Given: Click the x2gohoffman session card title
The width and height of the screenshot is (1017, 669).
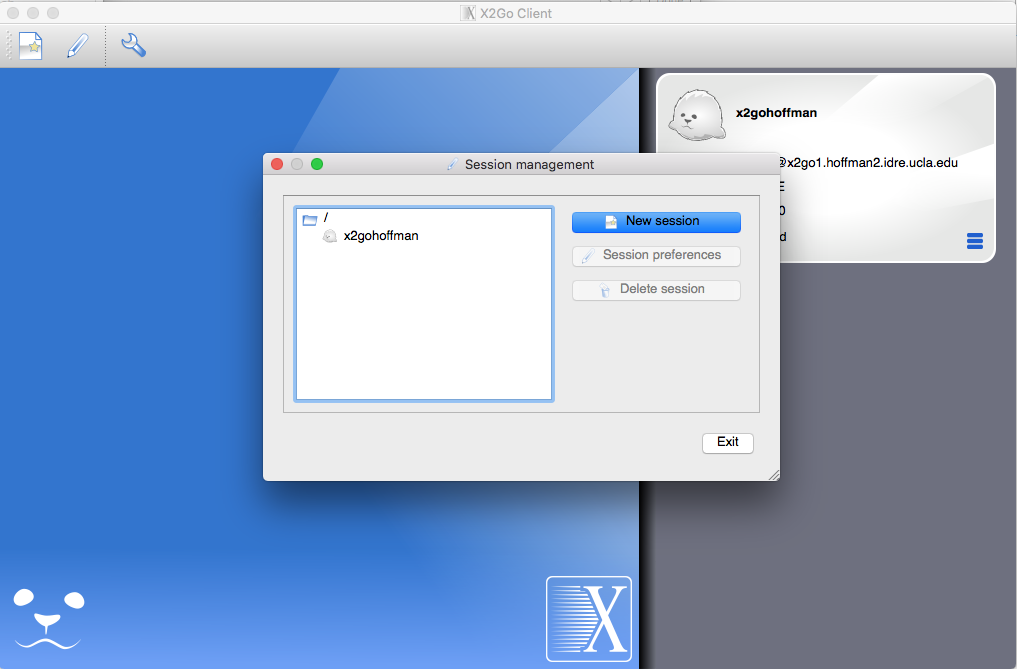Looking at the screenshot, I should 776,113.
